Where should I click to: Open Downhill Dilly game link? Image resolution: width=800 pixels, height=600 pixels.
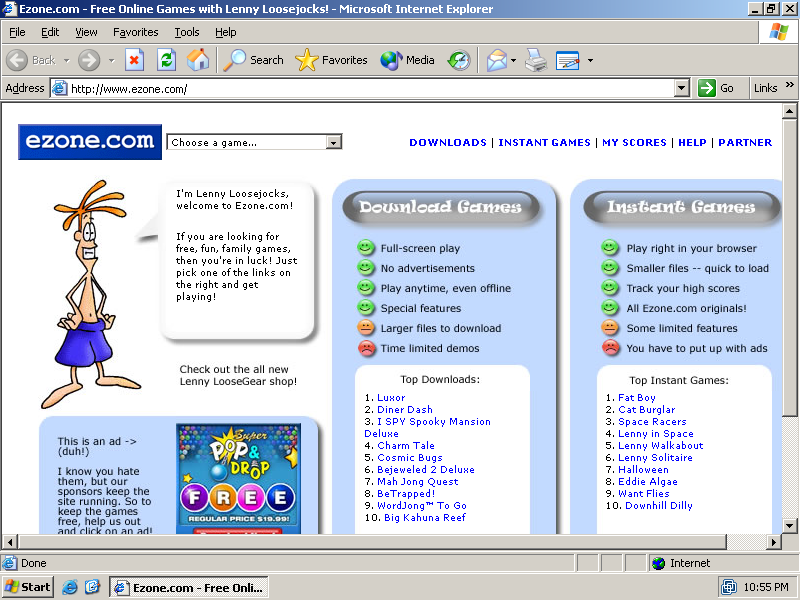tap(659, 506)
